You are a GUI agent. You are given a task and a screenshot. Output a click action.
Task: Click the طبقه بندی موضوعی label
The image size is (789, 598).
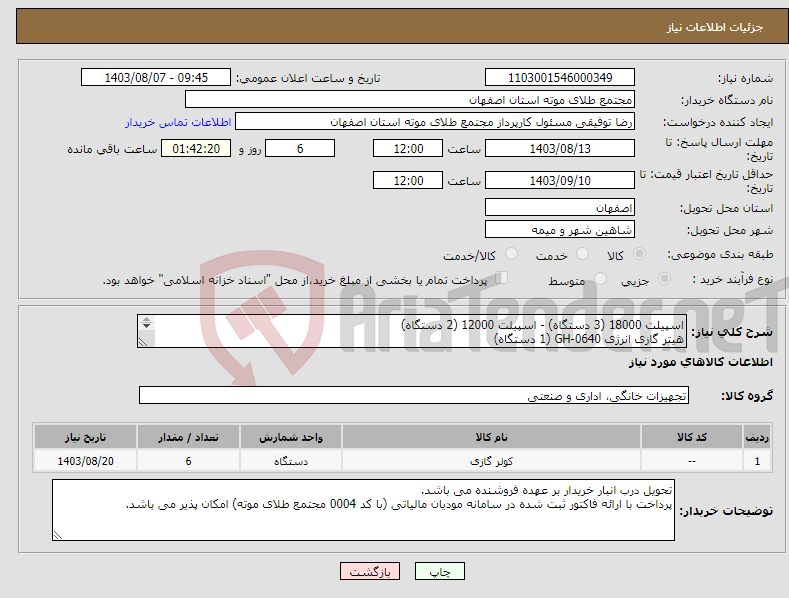pyautogui.click(x=720, y=255)
